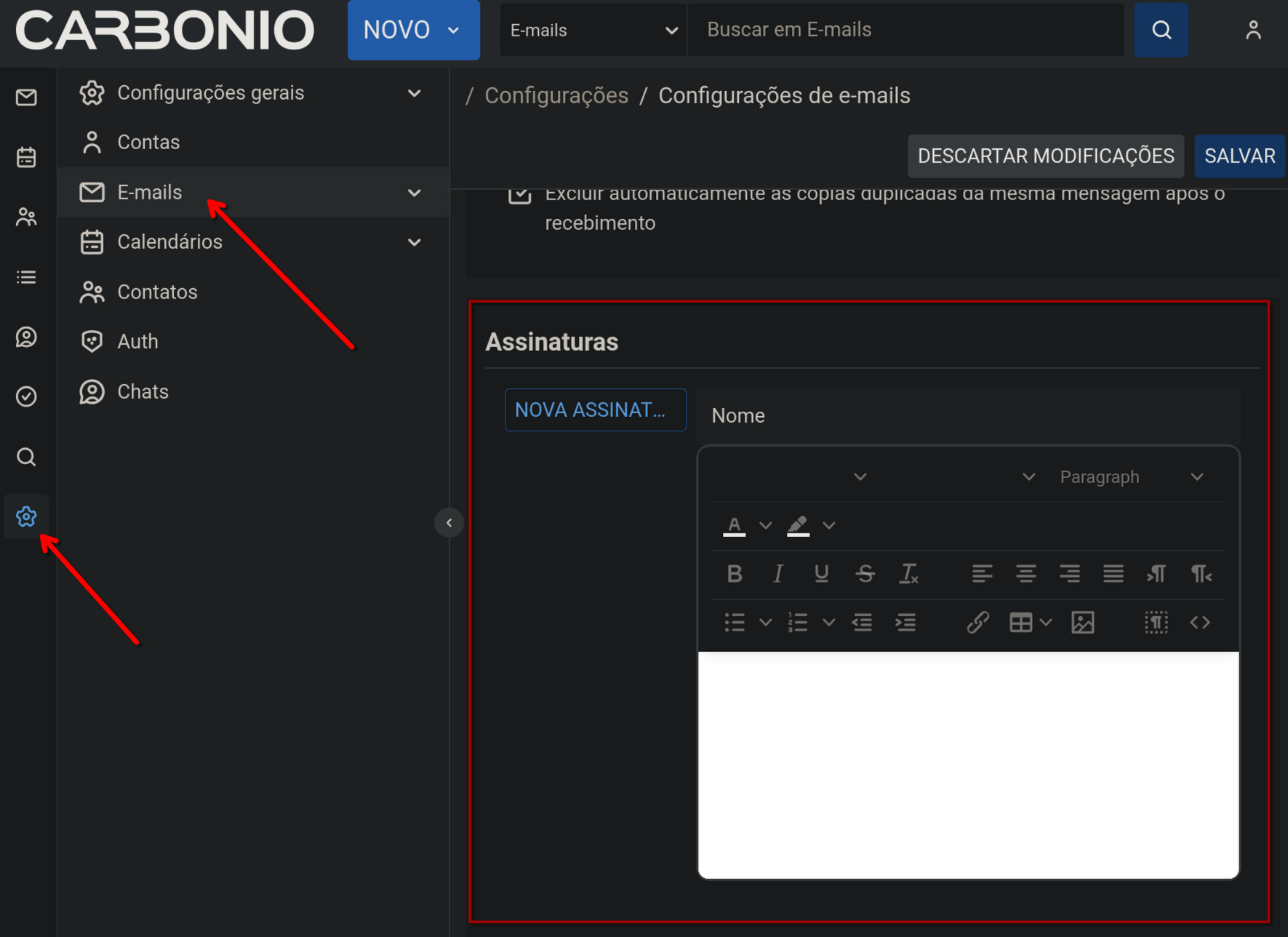Click the SALVAR button
1288x937 pixels.
[1240, 156]
